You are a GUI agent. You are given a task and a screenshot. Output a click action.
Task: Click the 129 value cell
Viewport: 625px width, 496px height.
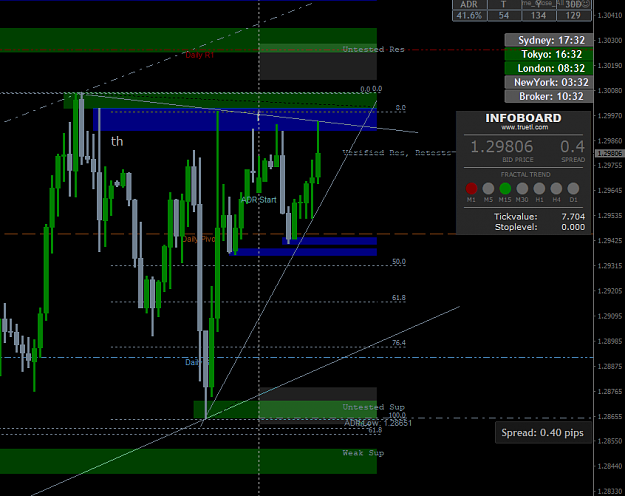click(573, 16)
